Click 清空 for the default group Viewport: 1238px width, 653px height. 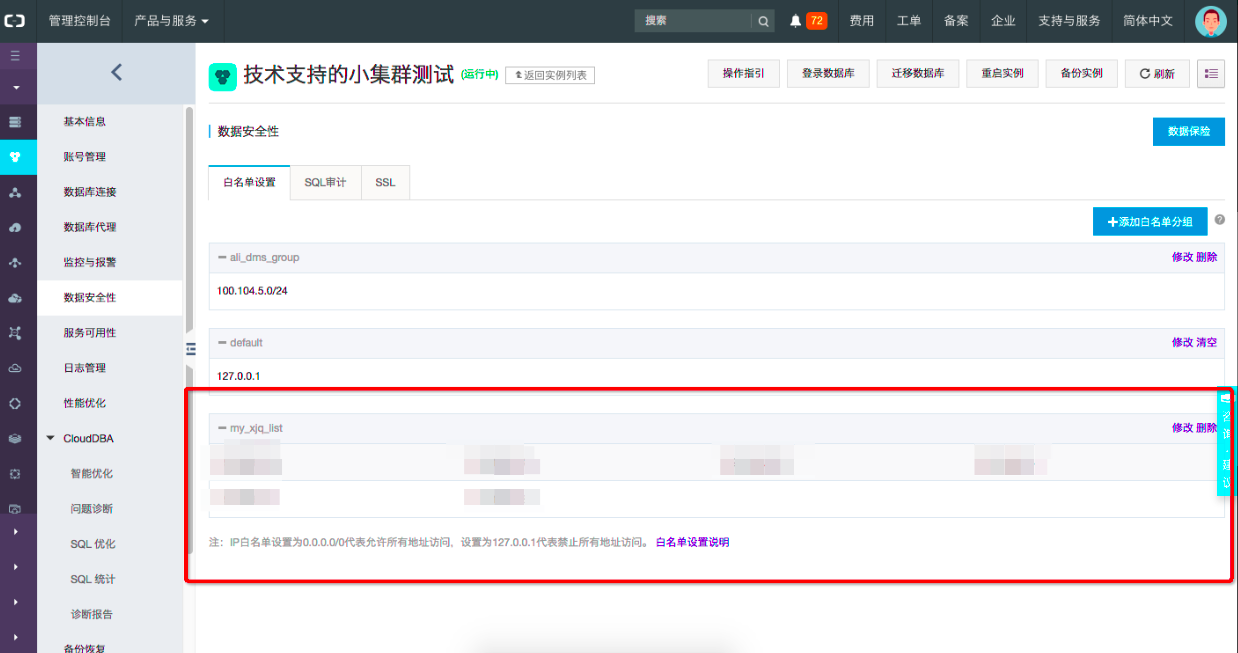[1207, 342]
